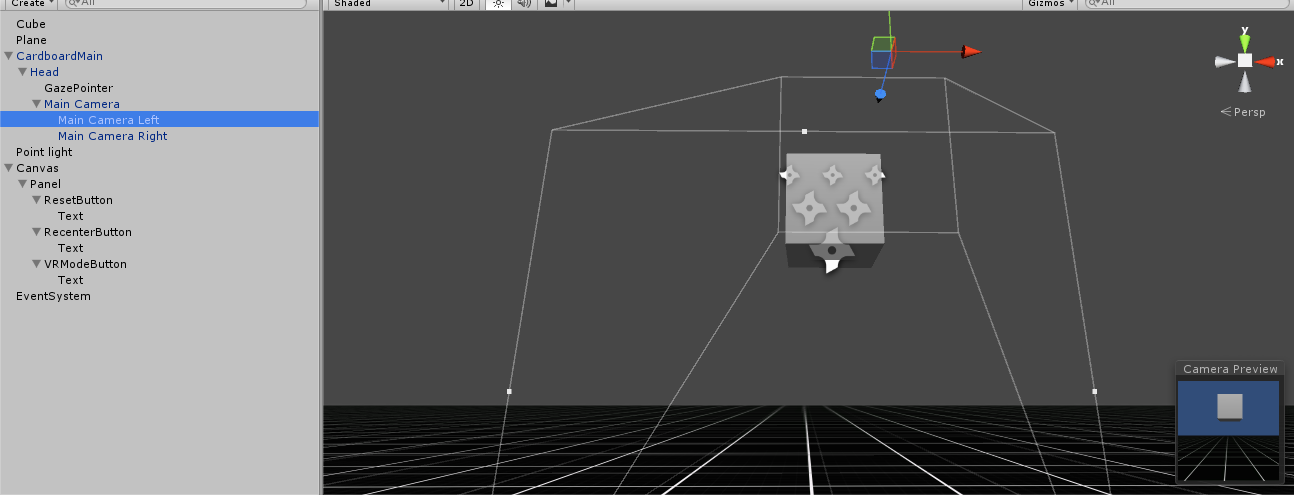1294x495 pixels.
Task: Collapse the ResetButton tree arrow
Action: tap(37, 200)
